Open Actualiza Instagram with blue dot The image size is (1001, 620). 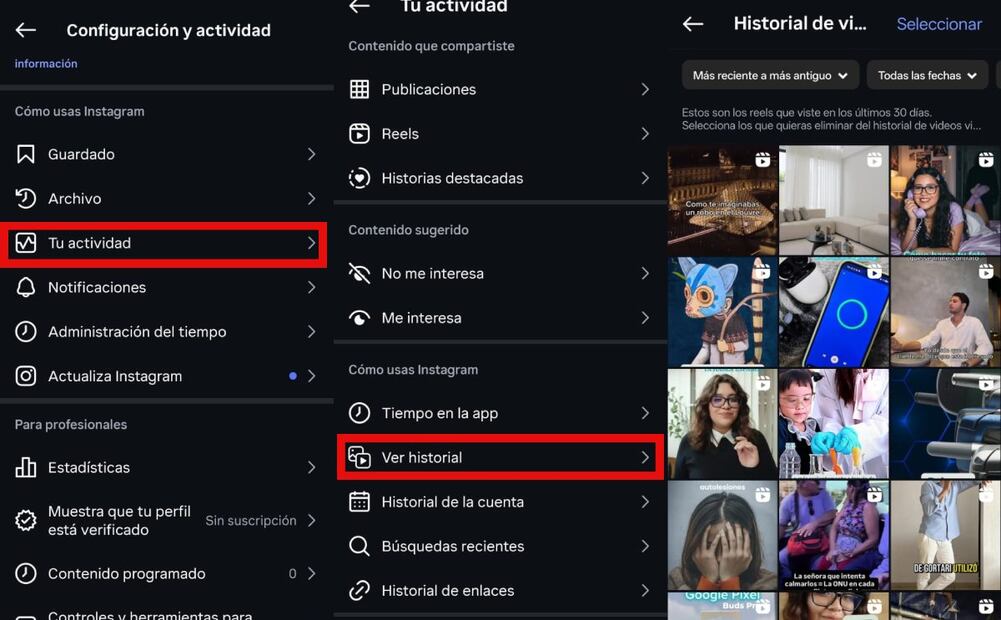pyautogui.click(x=164, y=376)
